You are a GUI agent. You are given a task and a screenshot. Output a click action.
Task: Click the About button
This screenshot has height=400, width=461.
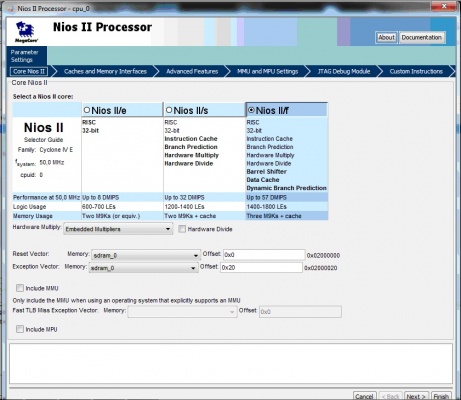click(386, 37)
